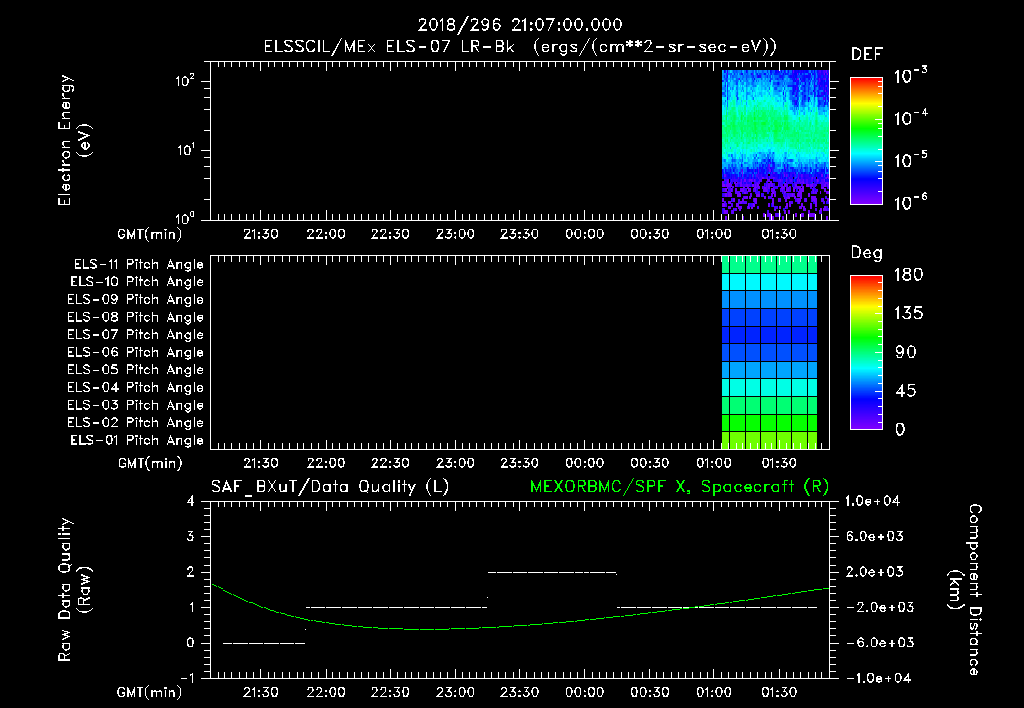
Task: Click the 10^-3 DEF scale label
Action: (910, 76)
